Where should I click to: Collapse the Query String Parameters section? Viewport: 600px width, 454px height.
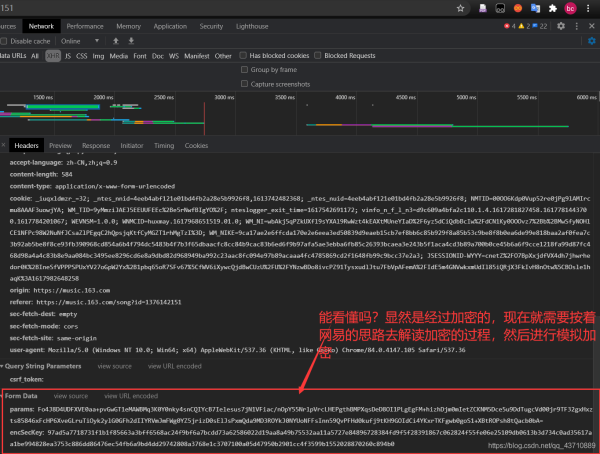click(x=5, y=366)
